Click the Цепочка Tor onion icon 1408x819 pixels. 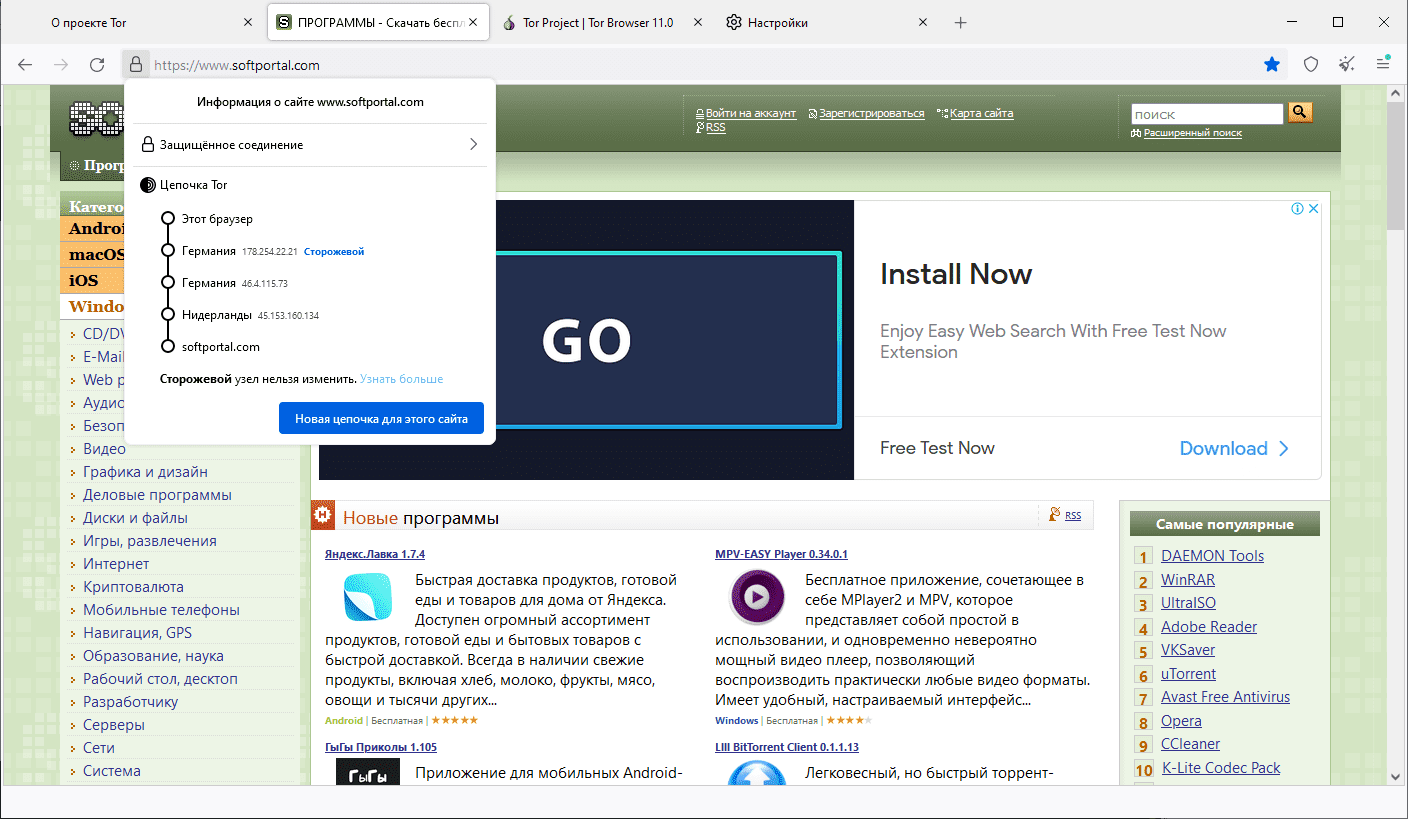click(148, 185)
